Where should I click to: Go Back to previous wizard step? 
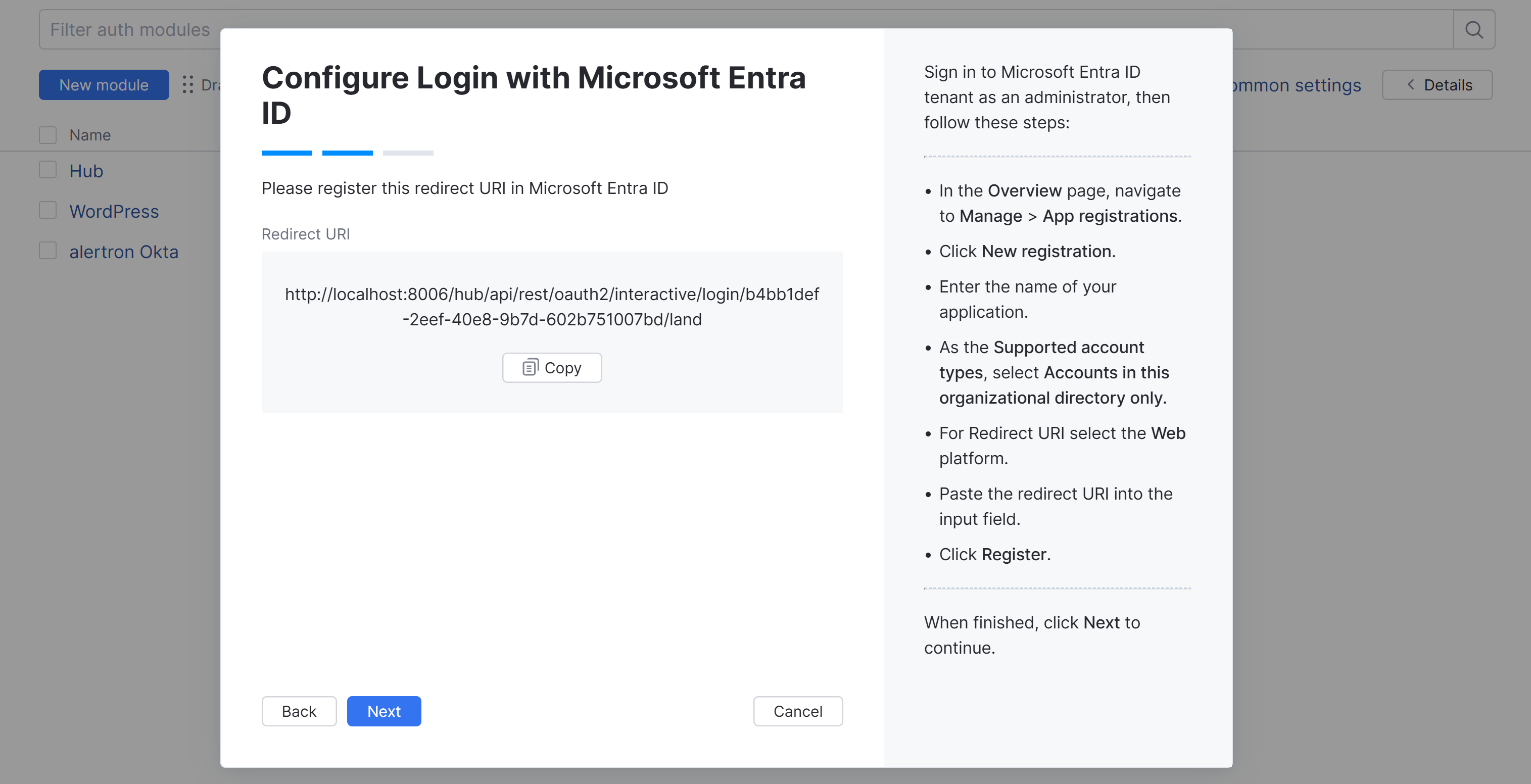pos(299,711)
